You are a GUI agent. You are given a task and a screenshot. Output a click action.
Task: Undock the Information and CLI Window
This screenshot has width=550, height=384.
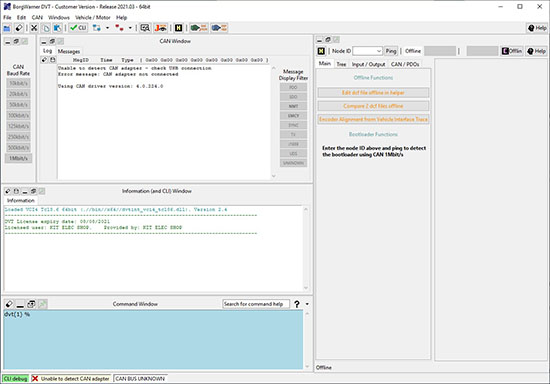coord(33,191)
